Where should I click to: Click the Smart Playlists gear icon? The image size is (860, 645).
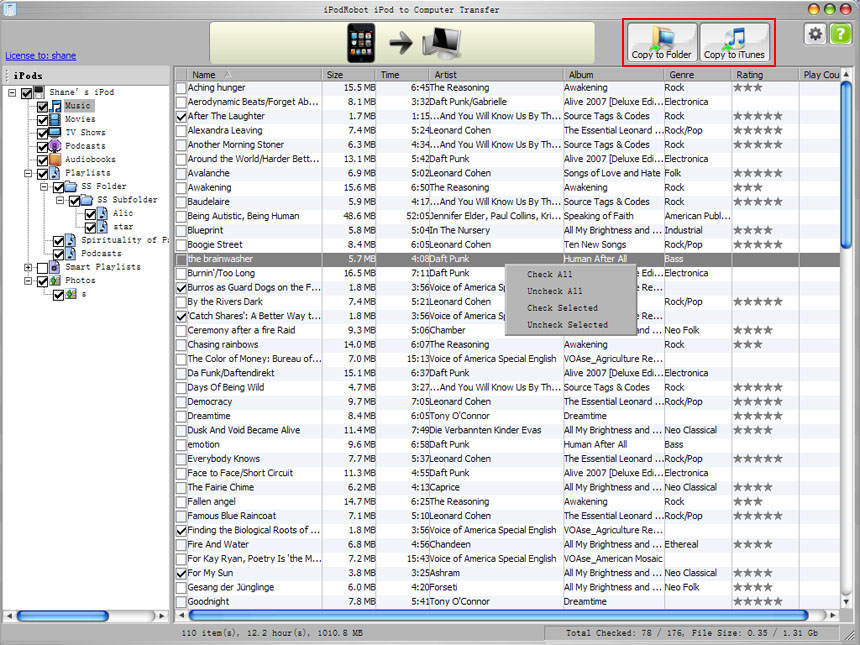(55, 267)
